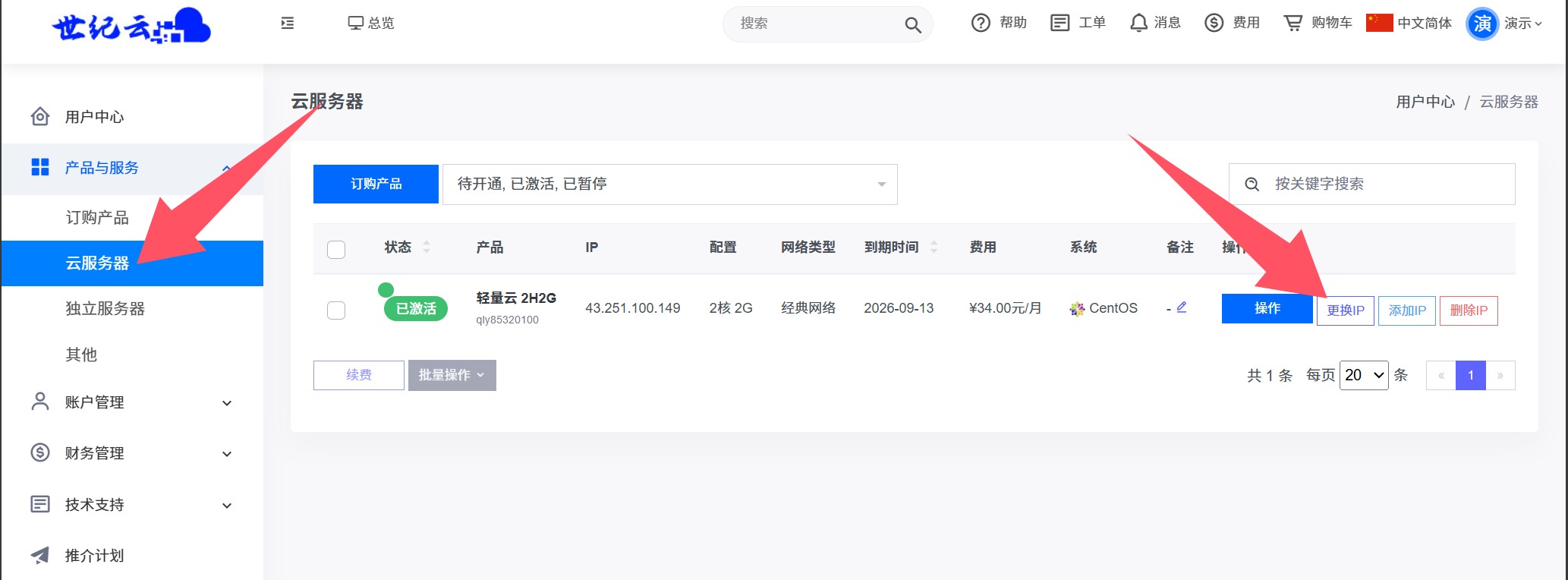Focus the 按关键字搜索 keyword field
Screen dimensions: 1568x580
coord(1372,184)
